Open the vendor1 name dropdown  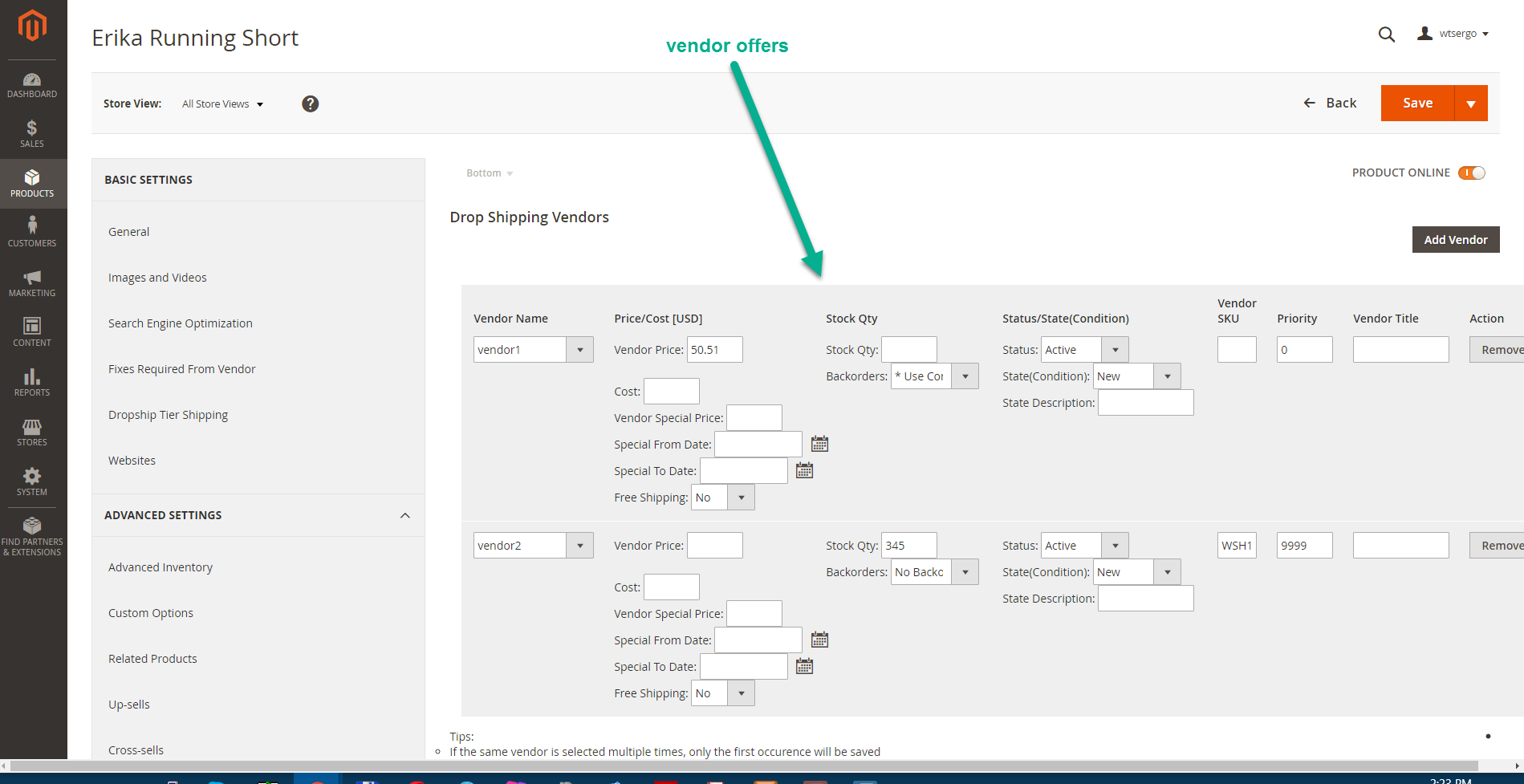coord(534,350)
